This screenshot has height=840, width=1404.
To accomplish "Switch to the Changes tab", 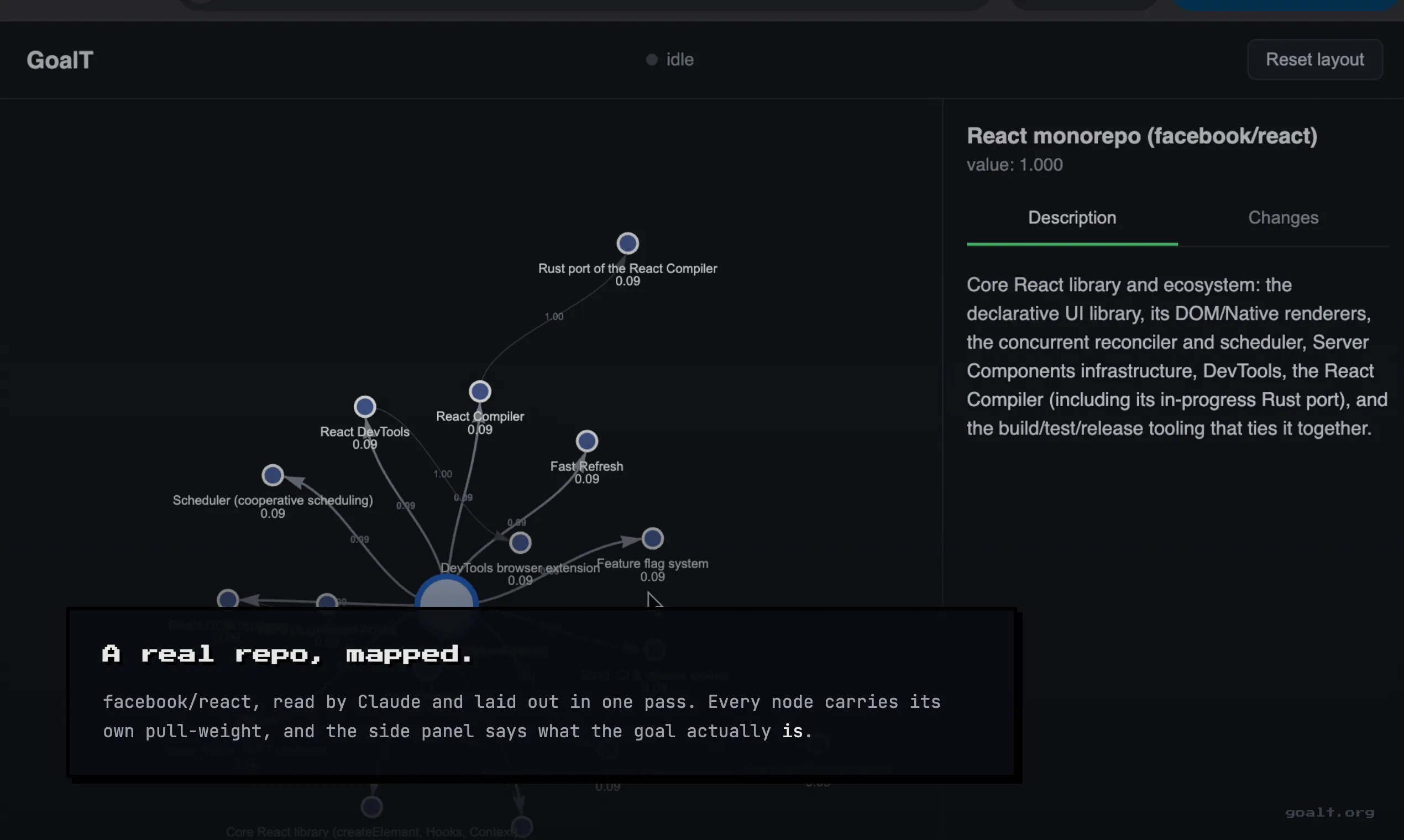I will coord(1283,218).
